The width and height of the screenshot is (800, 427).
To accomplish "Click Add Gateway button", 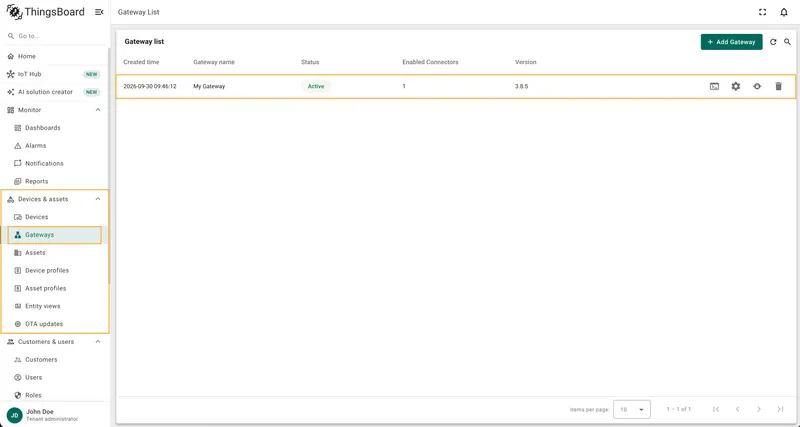I will click(732, 42).
